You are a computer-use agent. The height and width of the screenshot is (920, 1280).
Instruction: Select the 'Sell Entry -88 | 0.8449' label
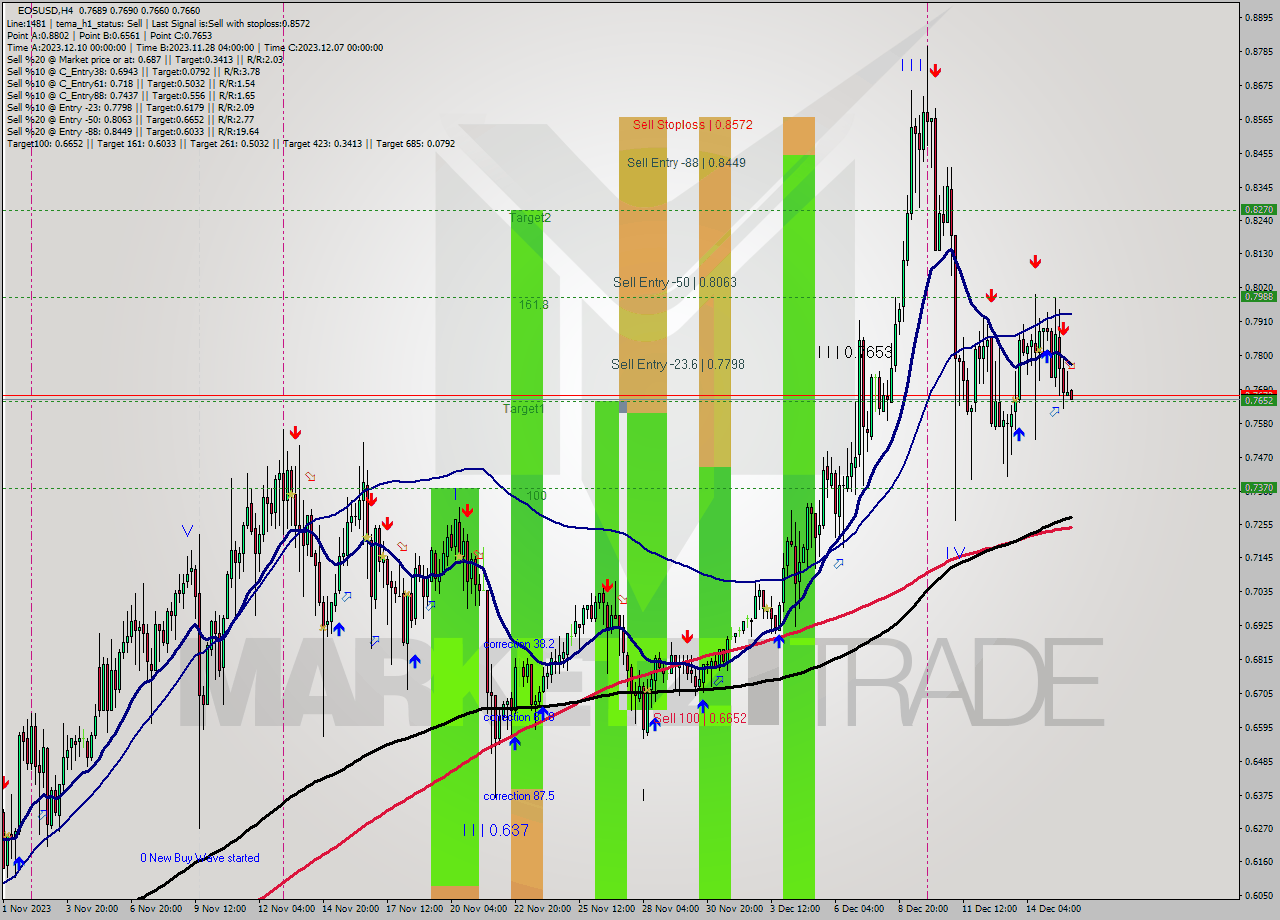click(686, 162)
